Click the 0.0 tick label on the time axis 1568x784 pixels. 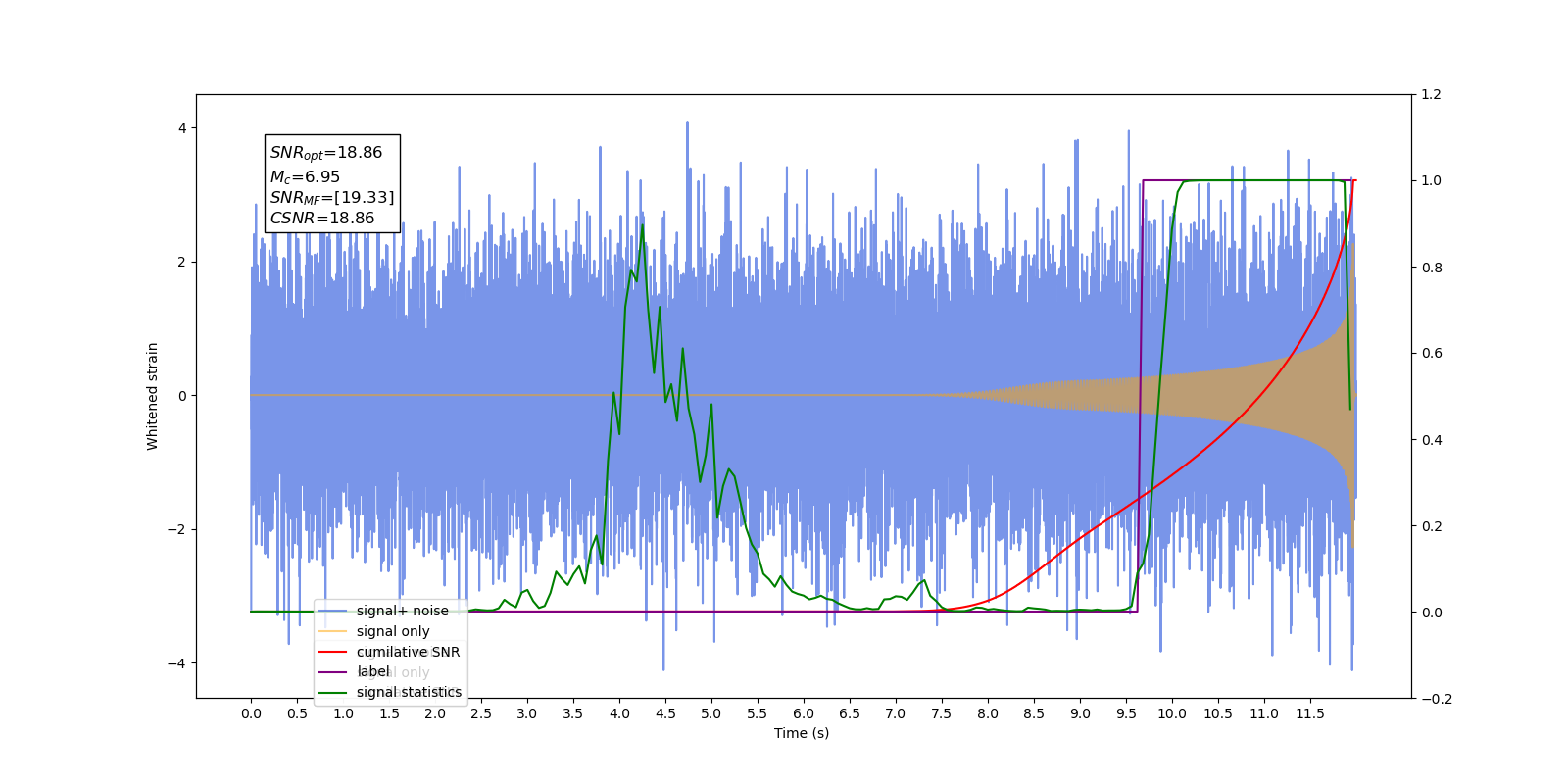251,713
